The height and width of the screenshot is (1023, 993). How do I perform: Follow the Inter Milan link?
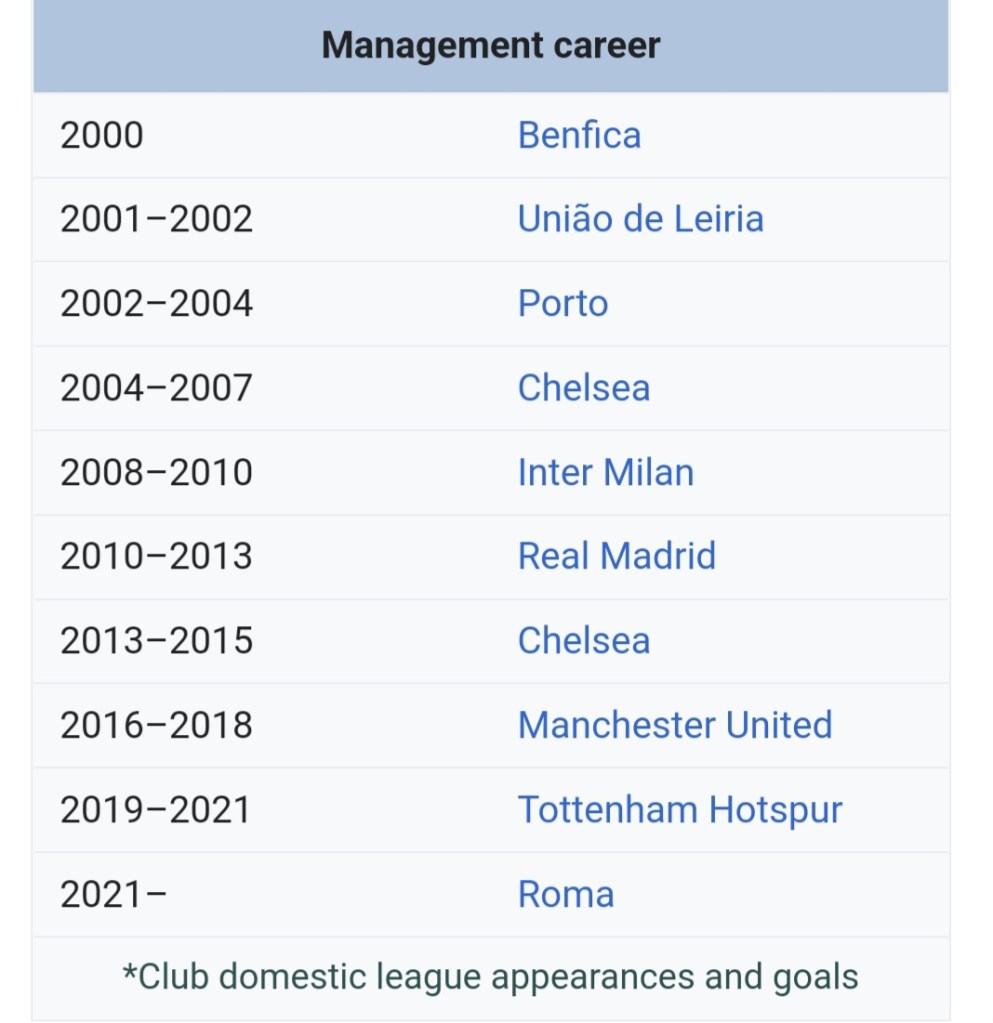click(x=605, y=472)
